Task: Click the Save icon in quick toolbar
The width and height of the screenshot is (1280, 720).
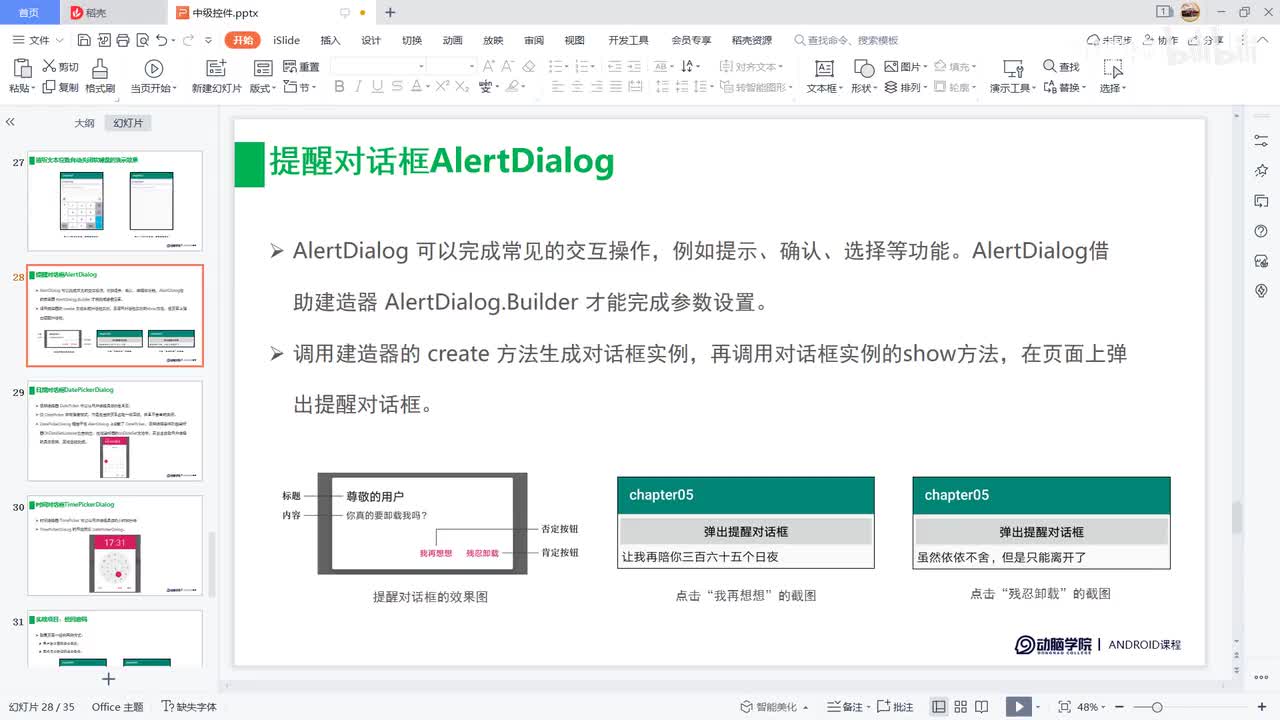Action: (x=84, y=40)
